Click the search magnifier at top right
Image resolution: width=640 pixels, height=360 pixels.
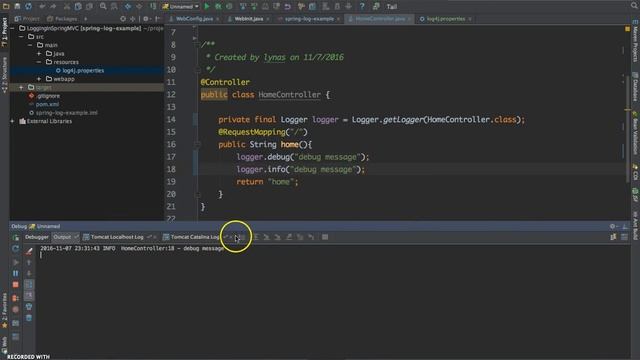(x=633, y=6)
